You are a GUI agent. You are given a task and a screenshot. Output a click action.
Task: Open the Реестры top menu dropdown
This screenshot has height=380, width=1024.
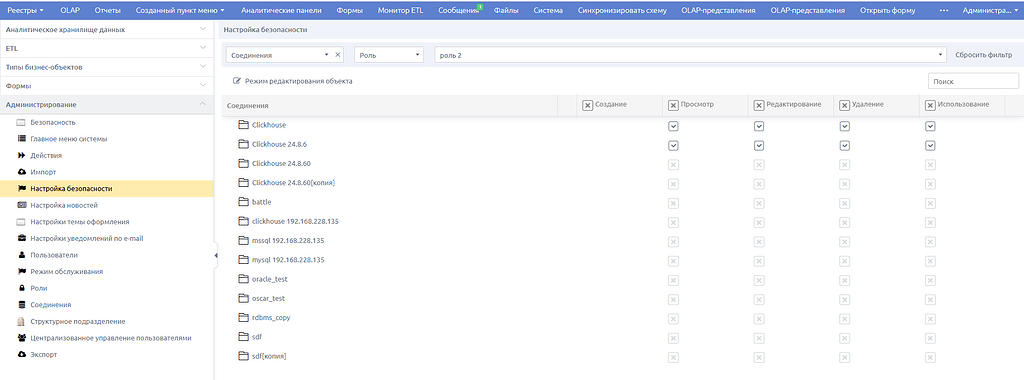click(25, 10)
